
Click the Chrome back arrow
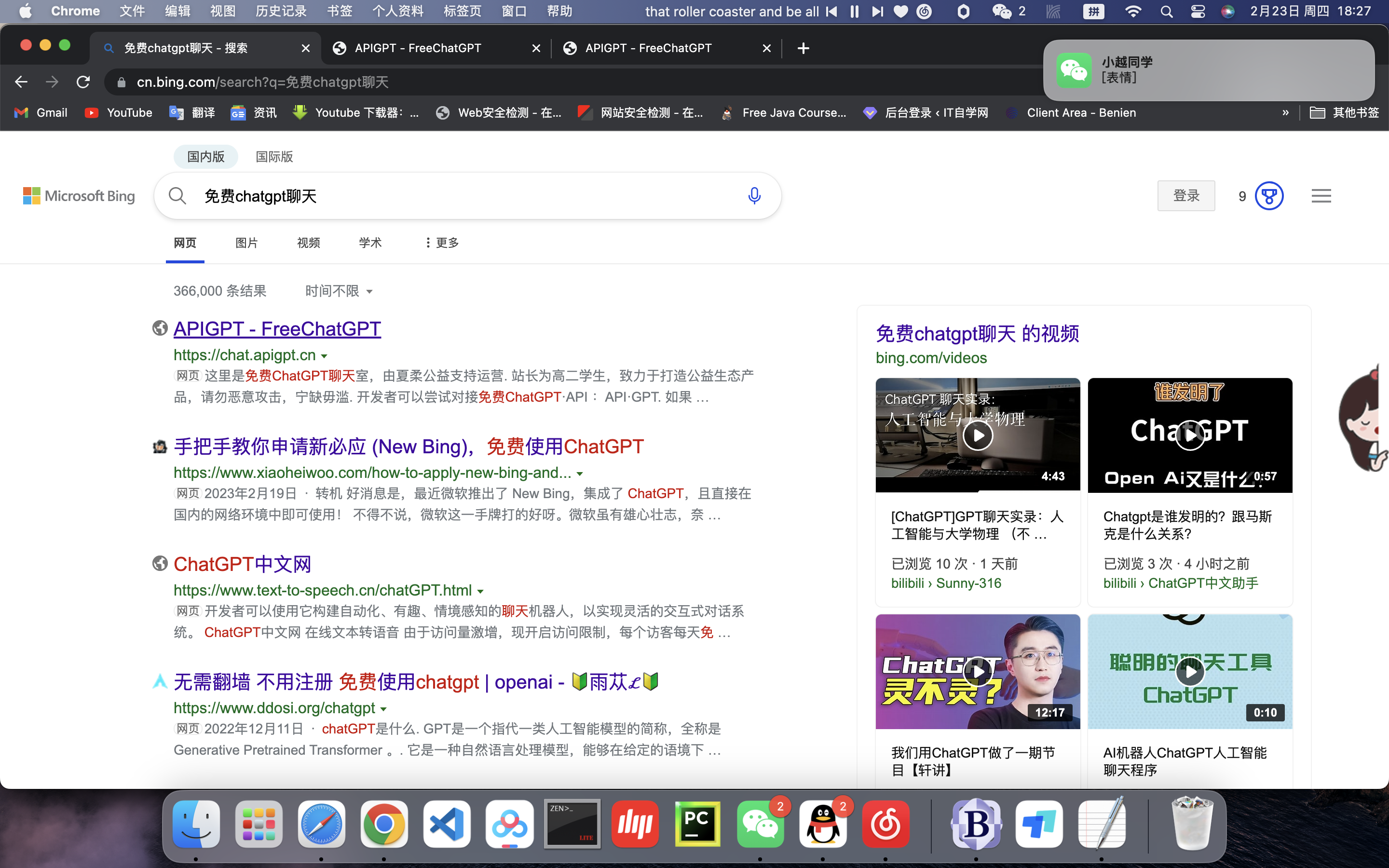click(21, 82)
